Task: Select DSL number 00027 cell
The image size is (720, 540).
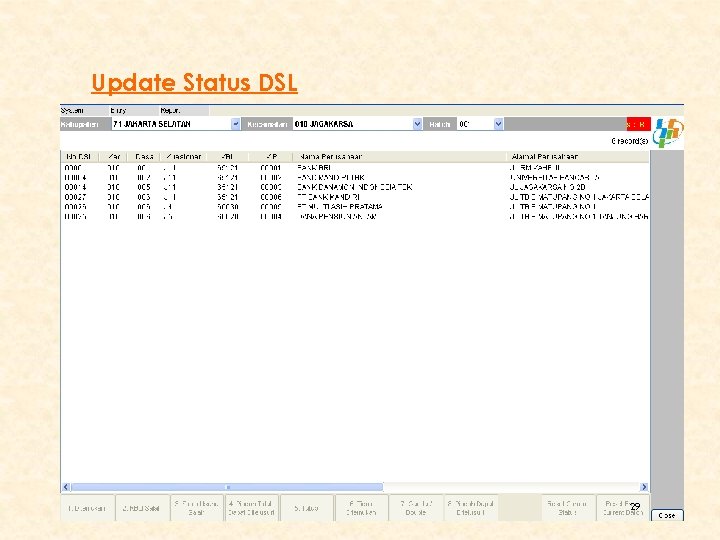Action: click(x=75, y=197)
